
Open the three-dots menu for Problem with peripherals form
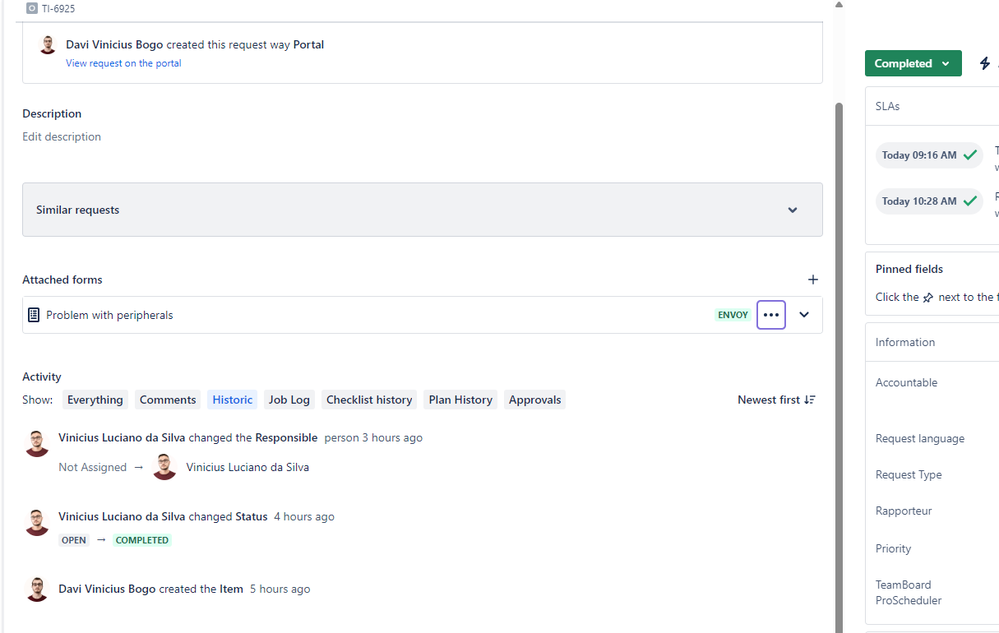[770, 315]
